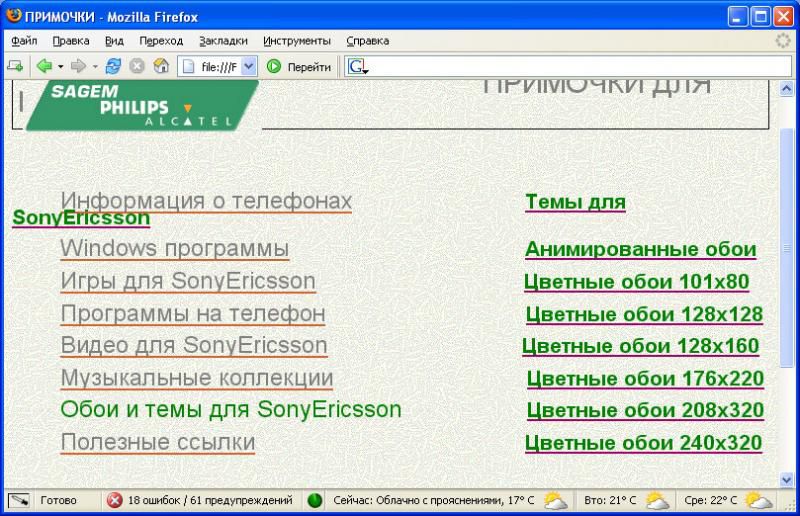800x516 pixels.
Task: Open the Forward button history dropdown arrow
Action: tap(95, 67)
